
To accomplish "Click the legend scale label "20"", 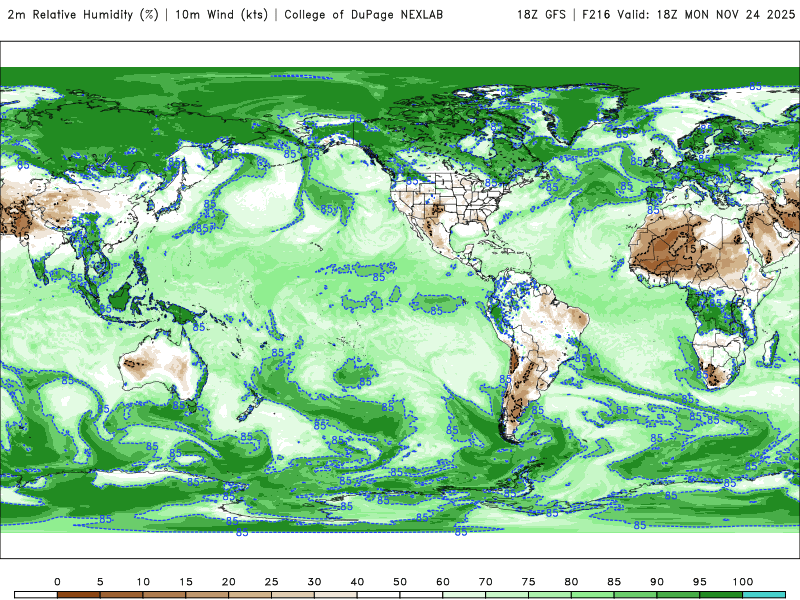I will coord(229,582).
